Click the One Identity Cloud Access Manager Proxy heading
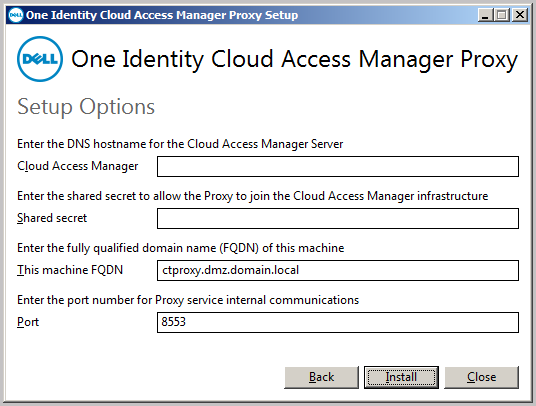 [x=294, y=59]
